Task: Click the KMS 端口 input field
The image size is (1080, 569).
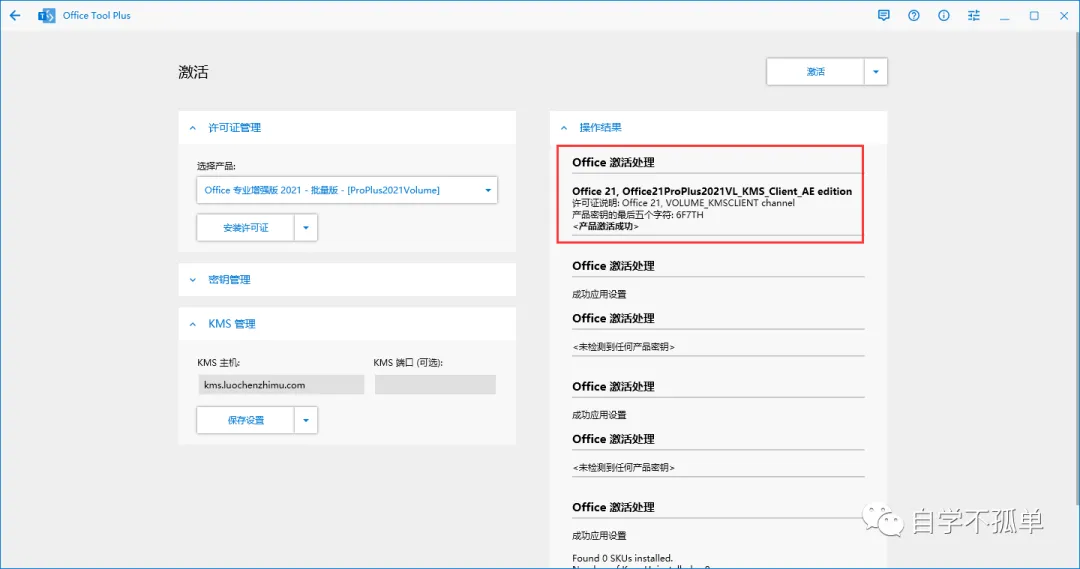Action: (x=435, y=385)
